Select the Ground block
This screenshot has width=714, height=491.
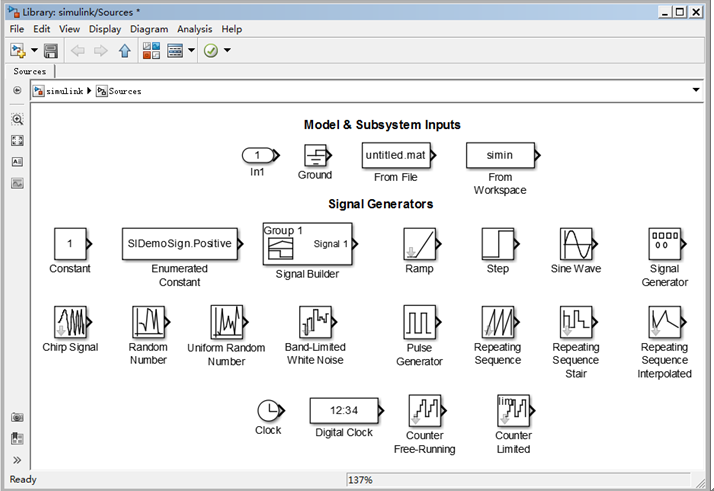point(315,155)
